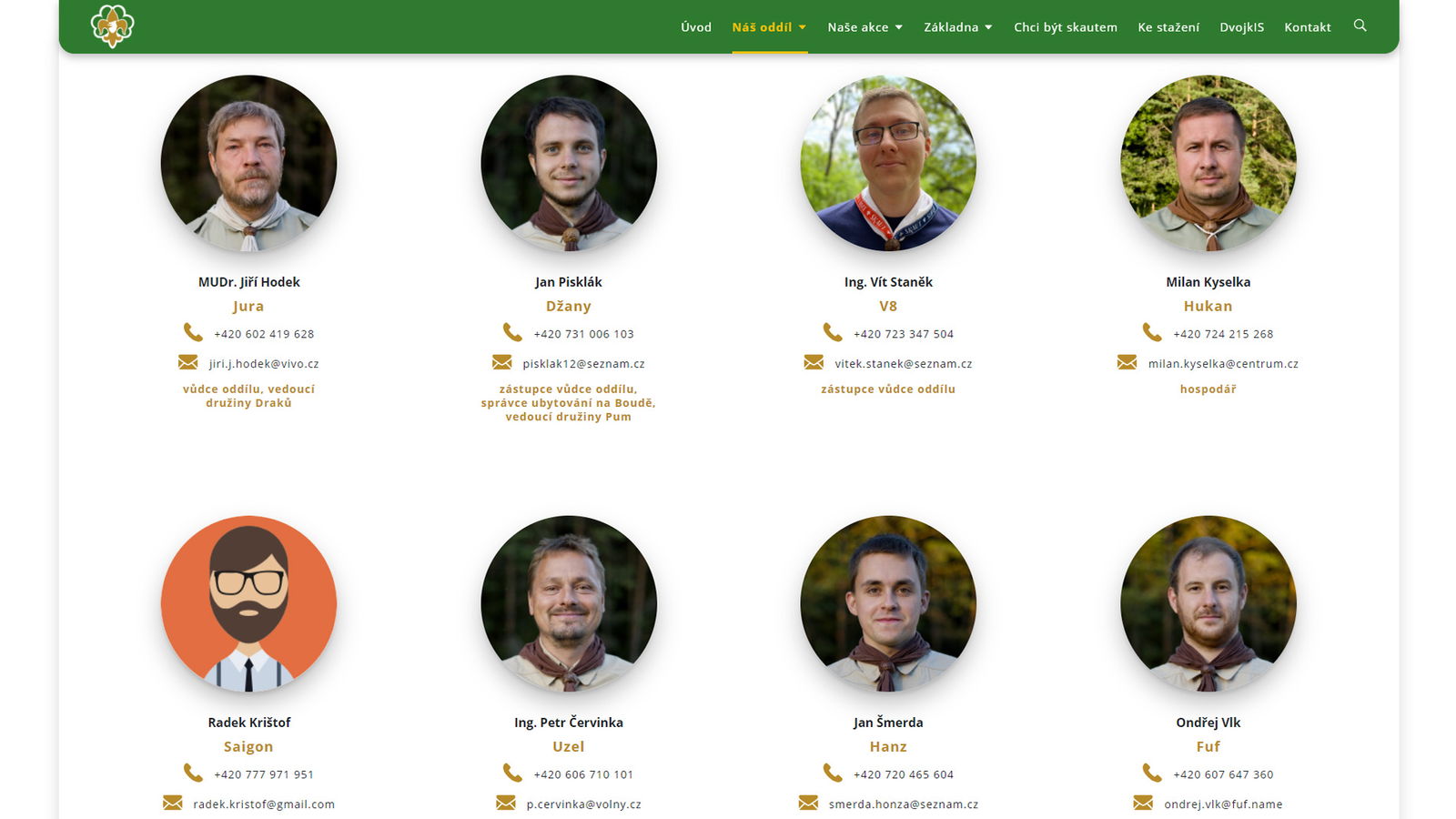Click the phone icon for Ondřej Vlk's number

pos(1153,773)
